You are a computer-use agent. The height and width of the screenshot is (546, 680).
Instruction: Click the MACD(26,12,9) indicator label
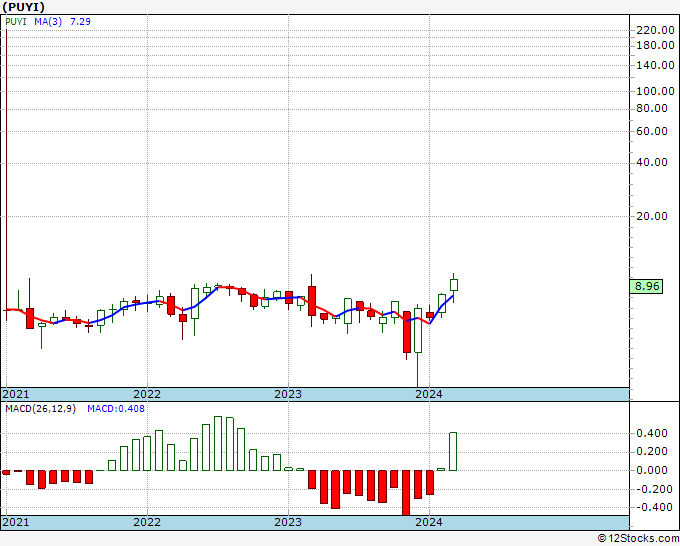tap(40, 409)
